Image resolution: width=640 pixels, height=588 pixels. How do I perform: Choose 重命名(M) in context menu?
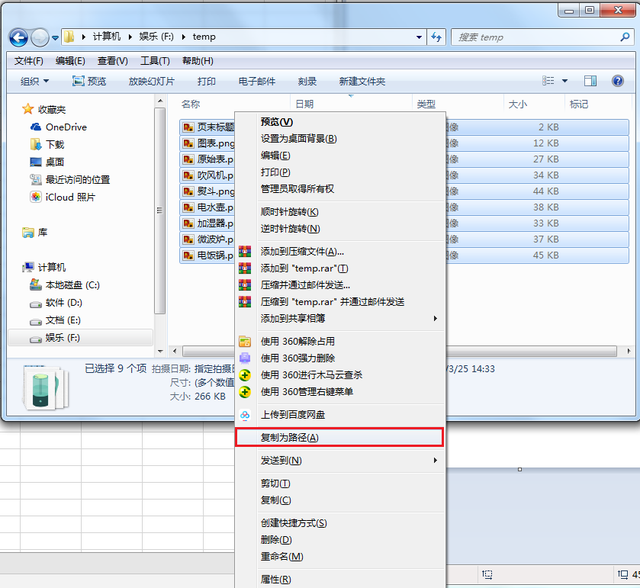pos(282,557)
